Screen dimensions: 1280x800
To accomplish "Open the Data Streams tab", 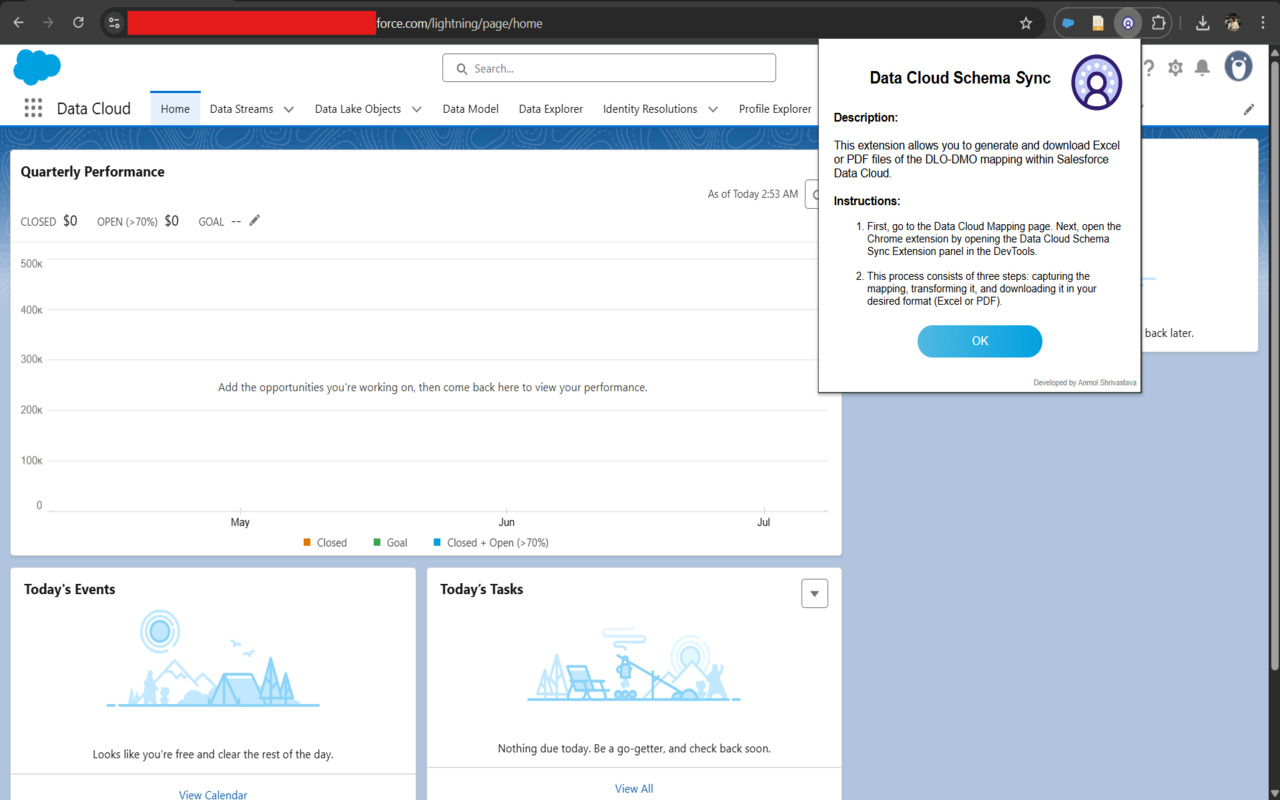I will point(241,109).
